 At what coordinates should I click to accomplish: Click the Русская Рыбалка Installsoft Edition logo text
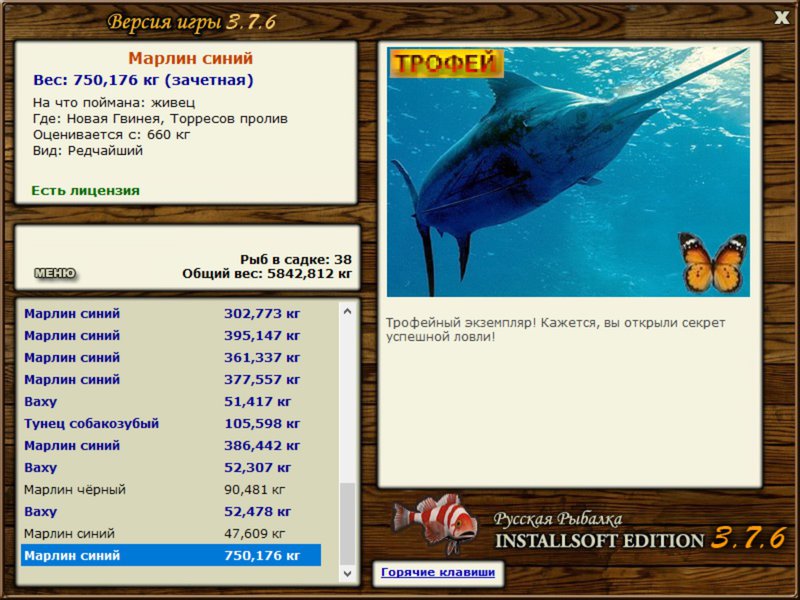(640, 531)
